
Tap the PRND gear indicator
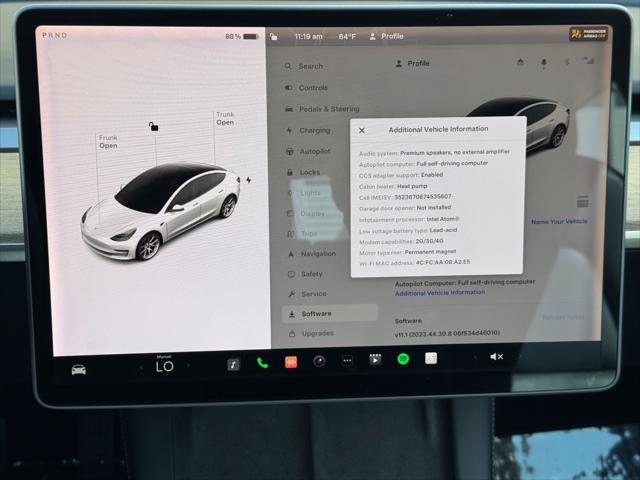[55, 35]
